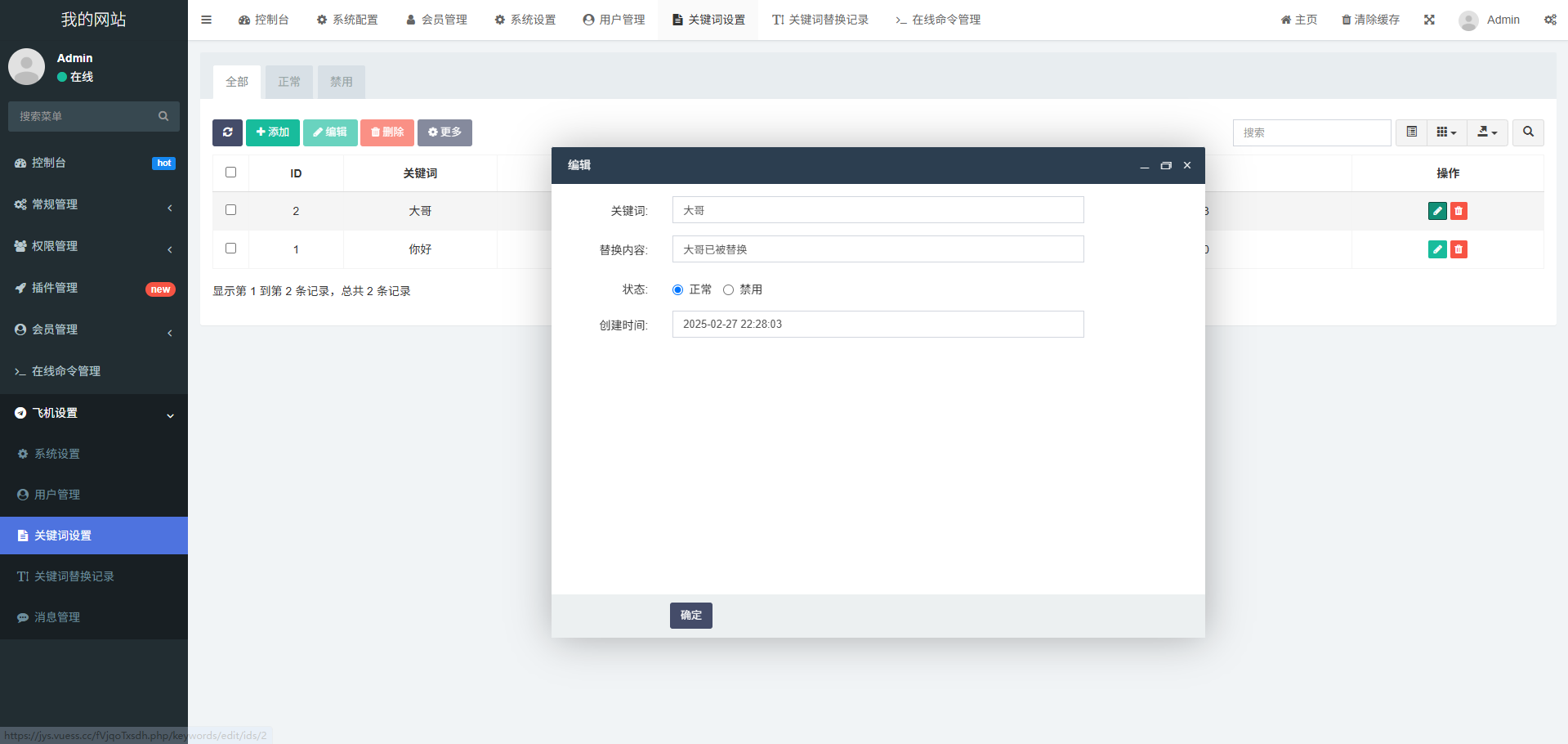
Task: Open 主页 home link in header
Action: click(1299, 20)
